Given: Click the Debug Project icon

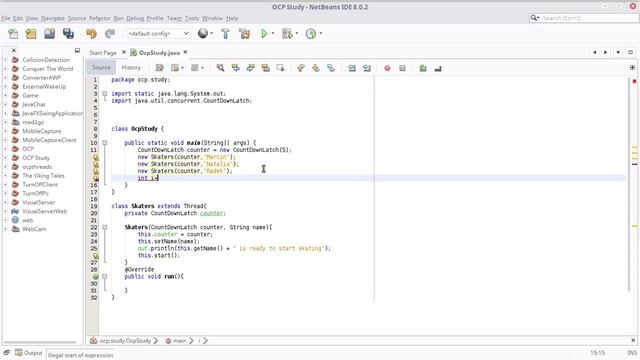Looking at the screenshot, I should pos(287,34).
